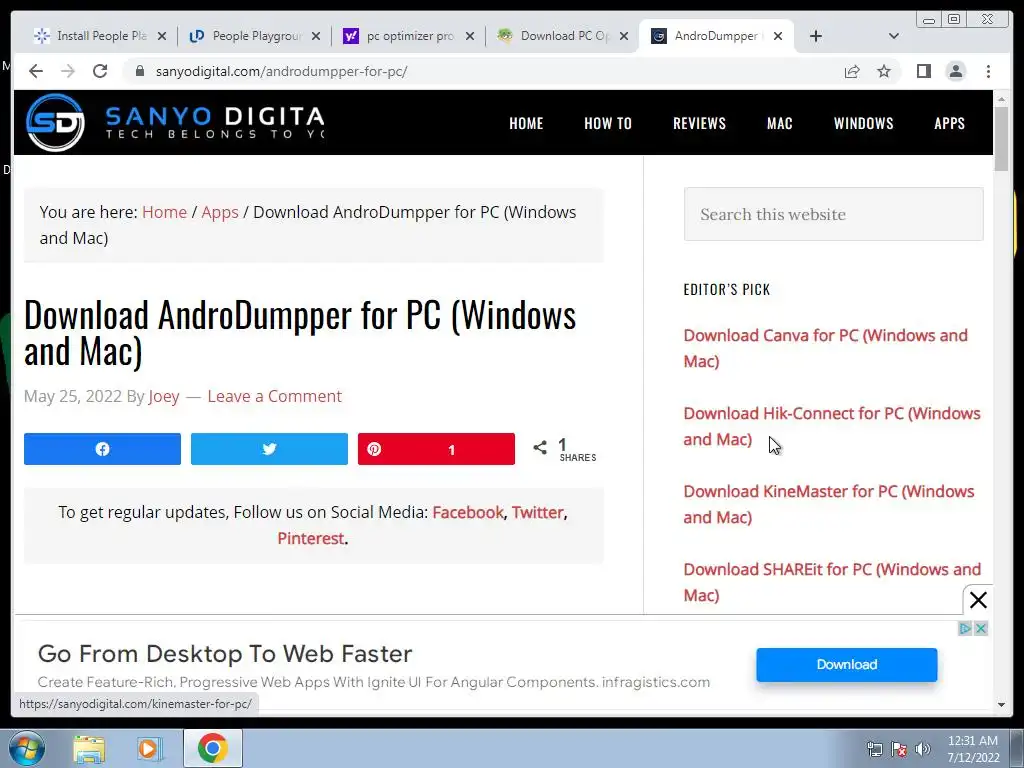This screenshot has height=768, width=1024.
Task: Open the HOW TO menu item
Action: [x=608, y=123]
